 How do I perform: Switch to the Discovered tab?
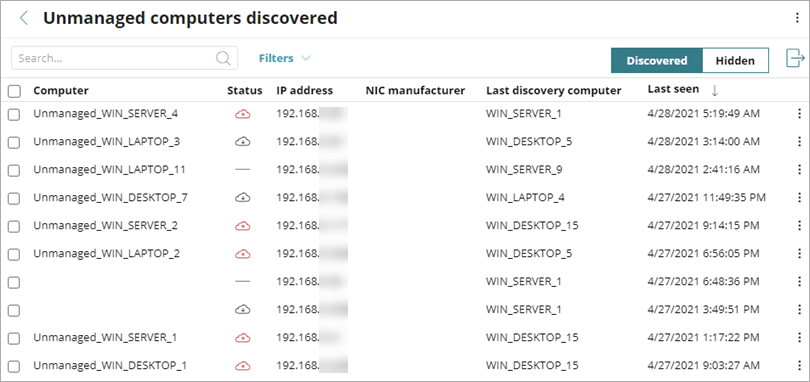657,60
